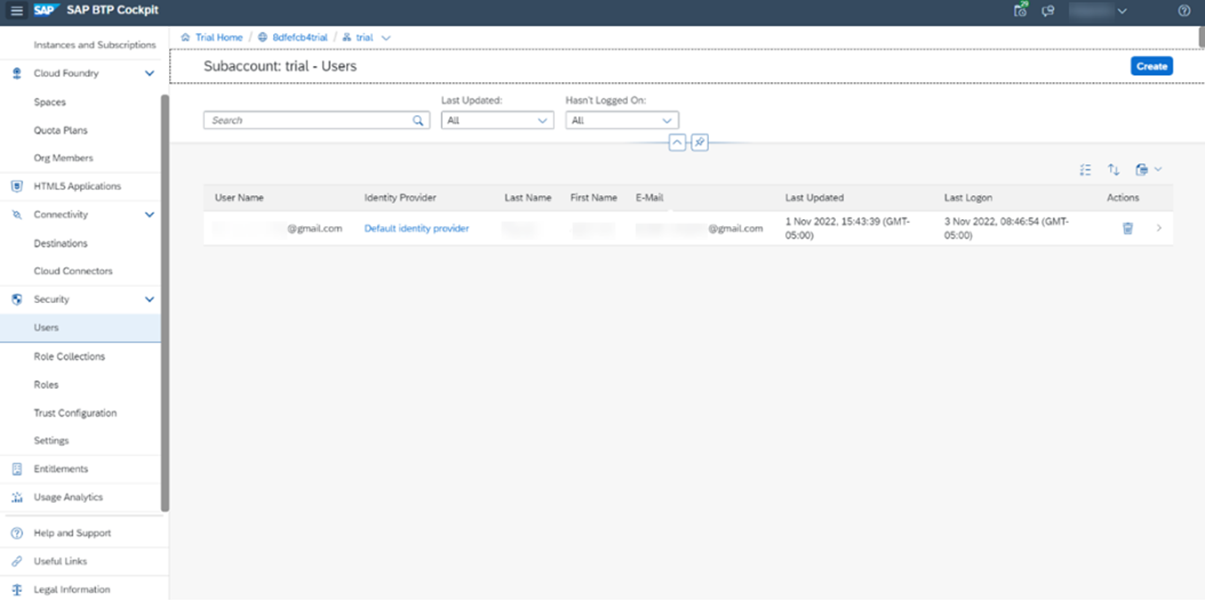Screen dimensions: 1205x601
Task: Delete the gmail.com user with trash icon
Action: 1127,228
